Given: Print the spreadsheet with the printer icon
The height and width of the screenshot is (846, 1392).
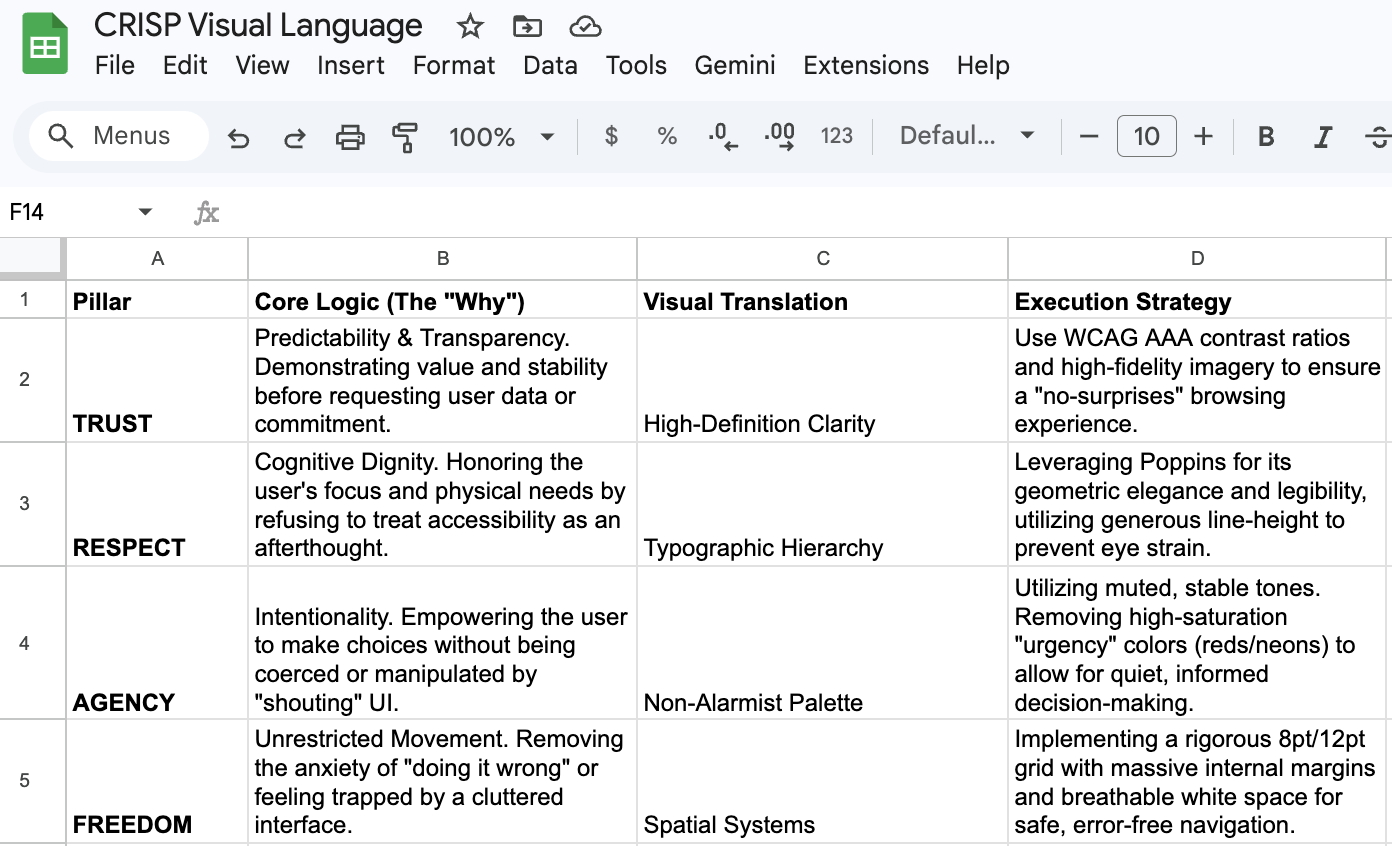Looking at the screenshot, I should tap(350, 137).
